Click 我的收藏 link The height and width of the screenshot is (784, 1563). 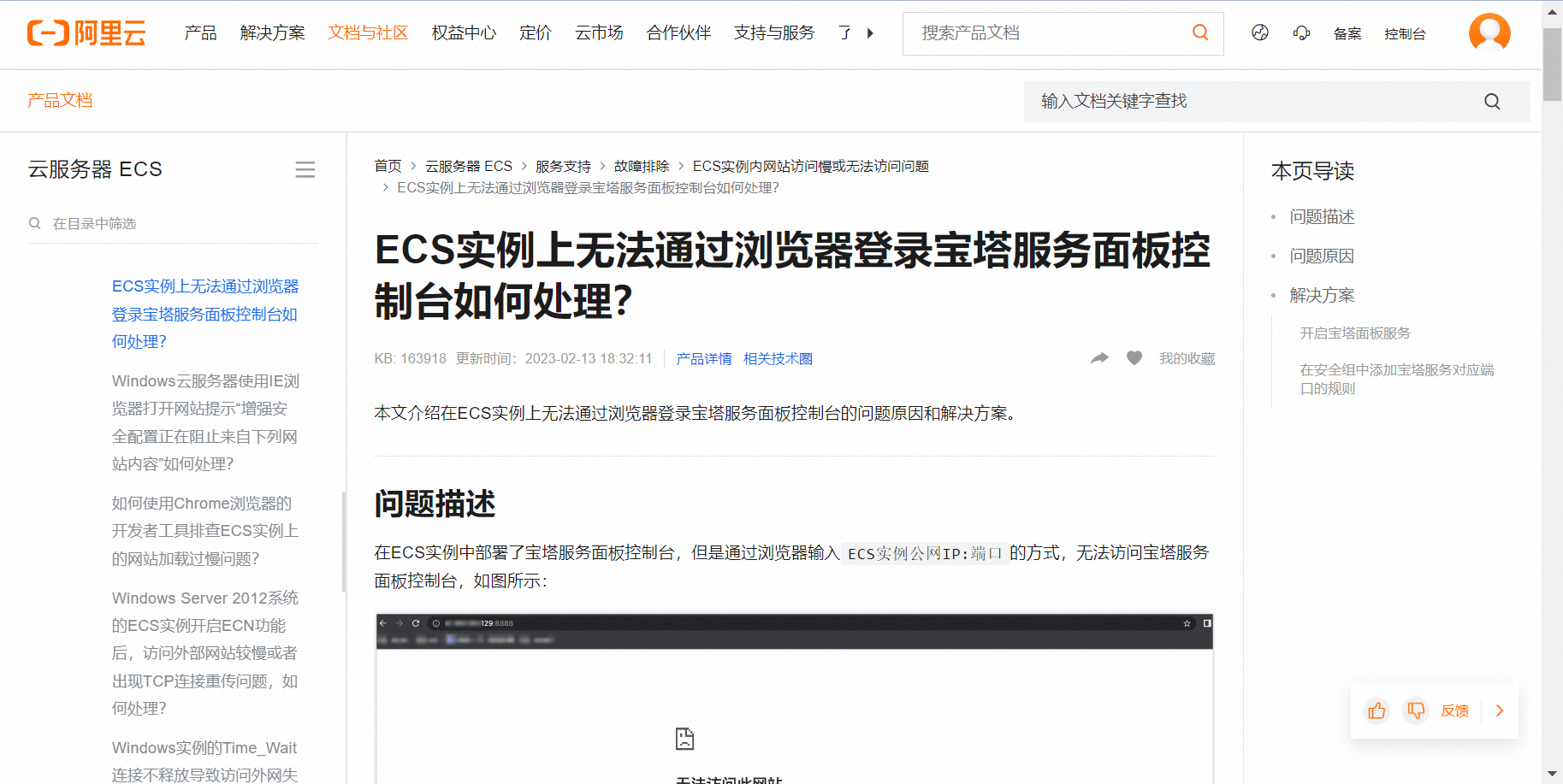point(1187,359)
